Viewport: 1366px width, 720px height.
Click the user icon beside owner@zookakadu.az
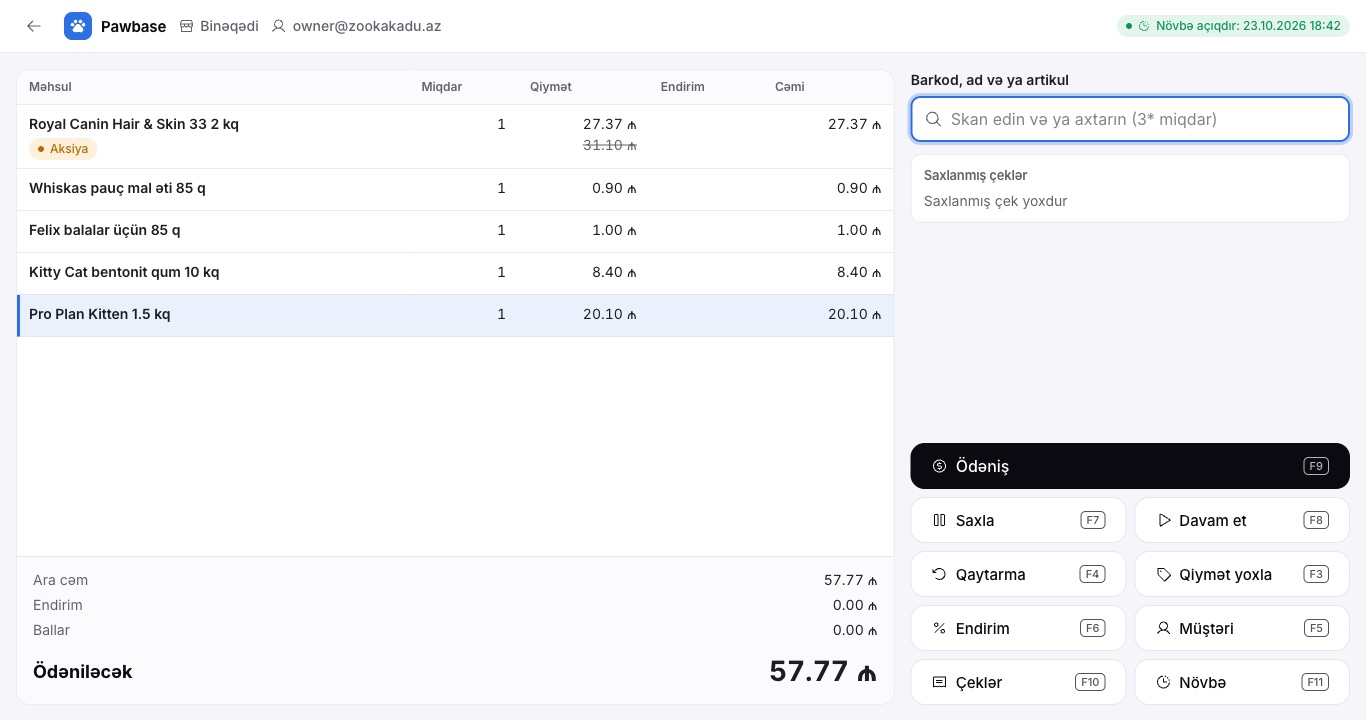(x=278, y=26)
